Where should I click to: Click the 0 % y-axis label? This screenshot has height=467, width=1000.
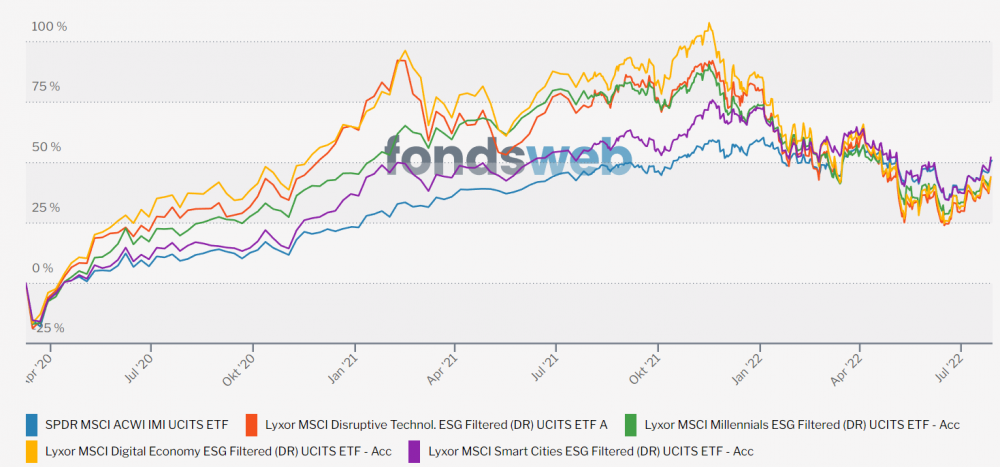click(x=42, y=268)
